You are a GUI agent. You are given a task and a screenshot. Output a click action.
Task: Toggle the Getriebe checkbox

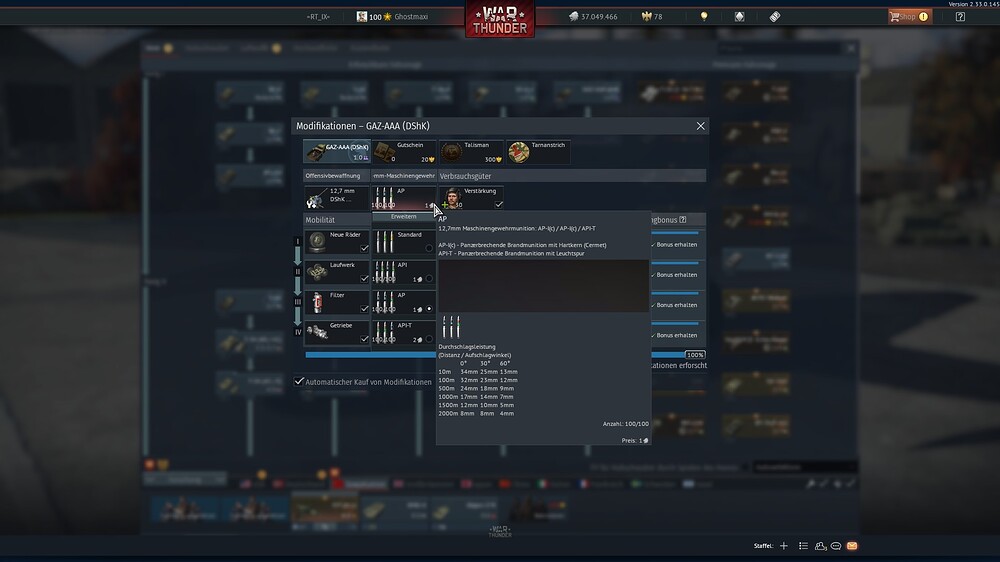click(364, 339)
